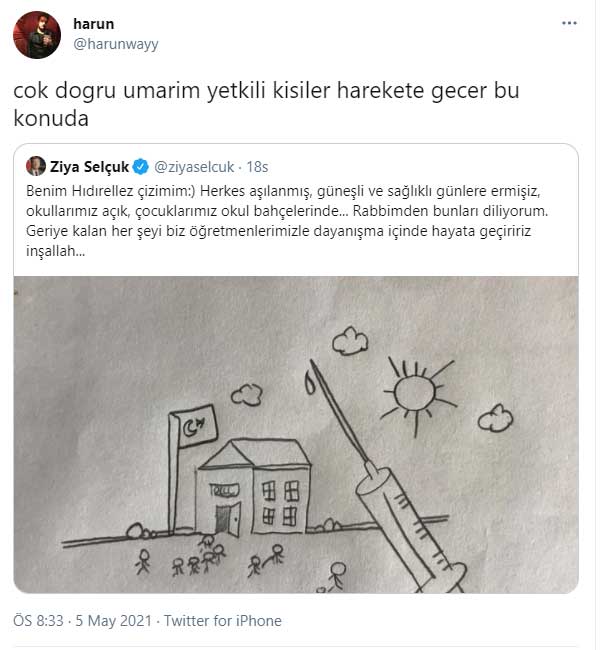Image resolution: width=600 pixels, height=650 pixels.
Task: Open the @harunwayy handle
Action: pos(116,44)
